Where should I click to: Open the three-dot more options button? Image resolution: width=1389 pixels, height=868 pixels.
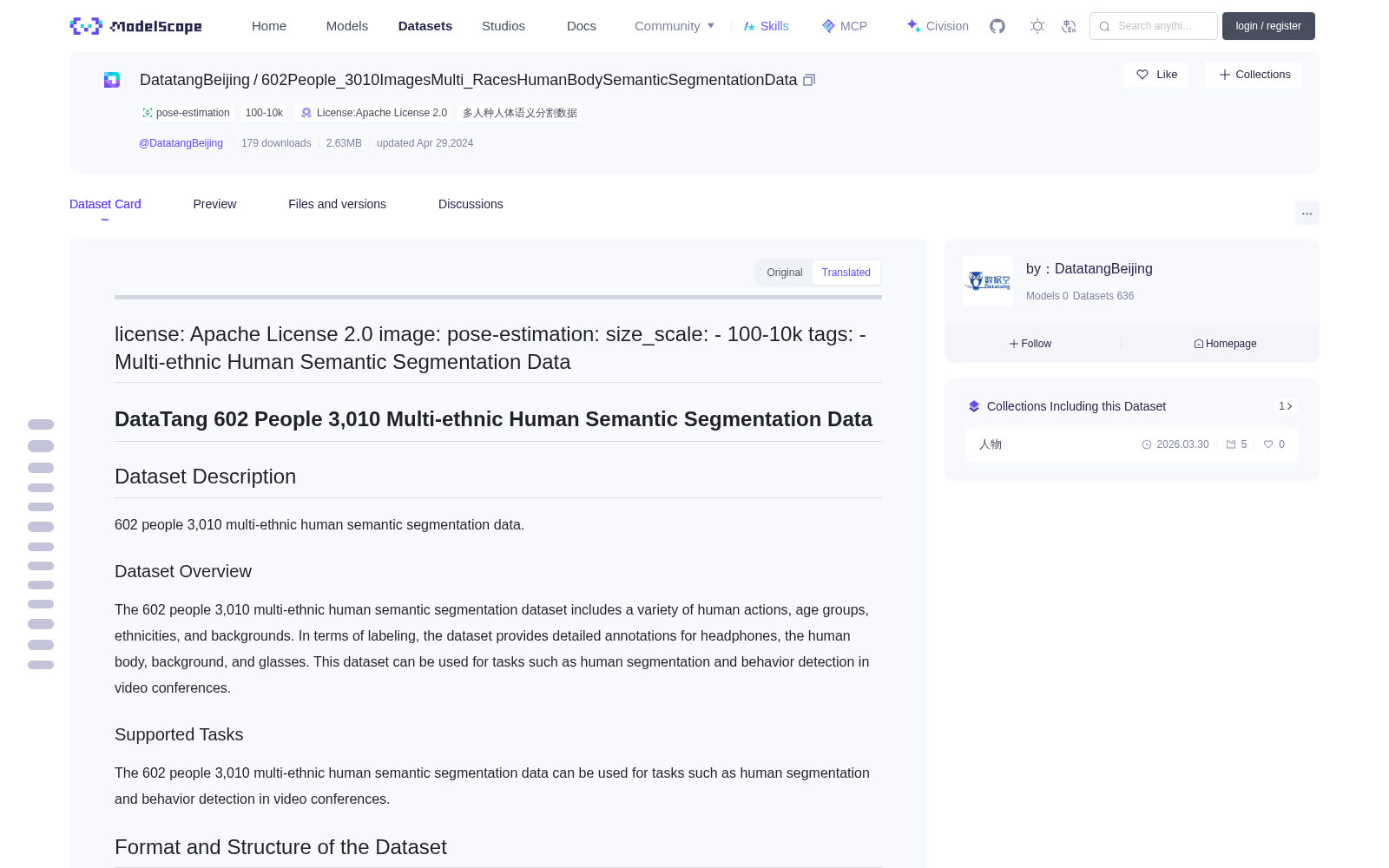1307,214
